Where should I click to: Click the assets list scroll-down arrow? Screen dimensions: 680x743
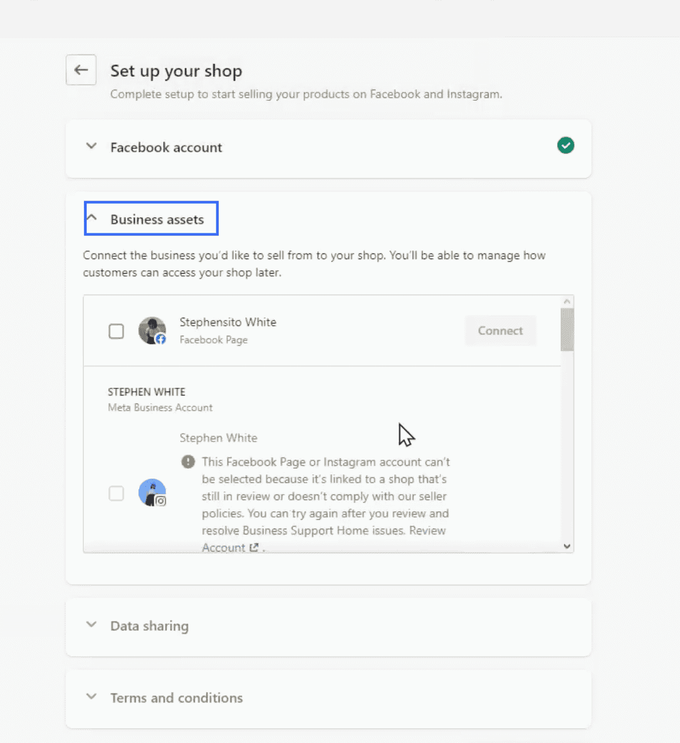(x=567, y=546)
